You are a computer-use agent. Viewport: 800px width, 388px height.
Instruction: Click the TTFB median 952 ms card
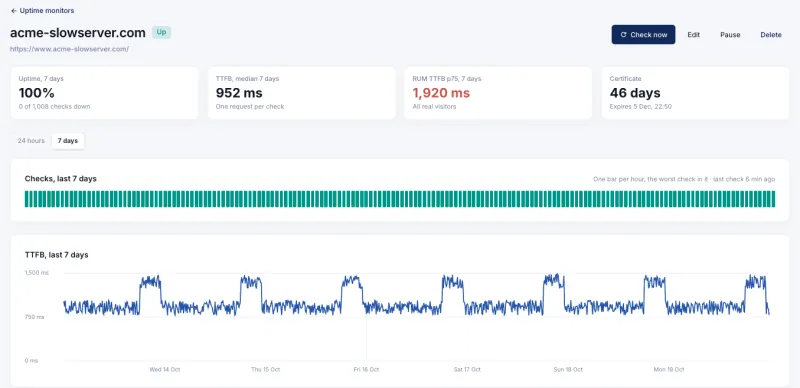(x=302, y=93)
